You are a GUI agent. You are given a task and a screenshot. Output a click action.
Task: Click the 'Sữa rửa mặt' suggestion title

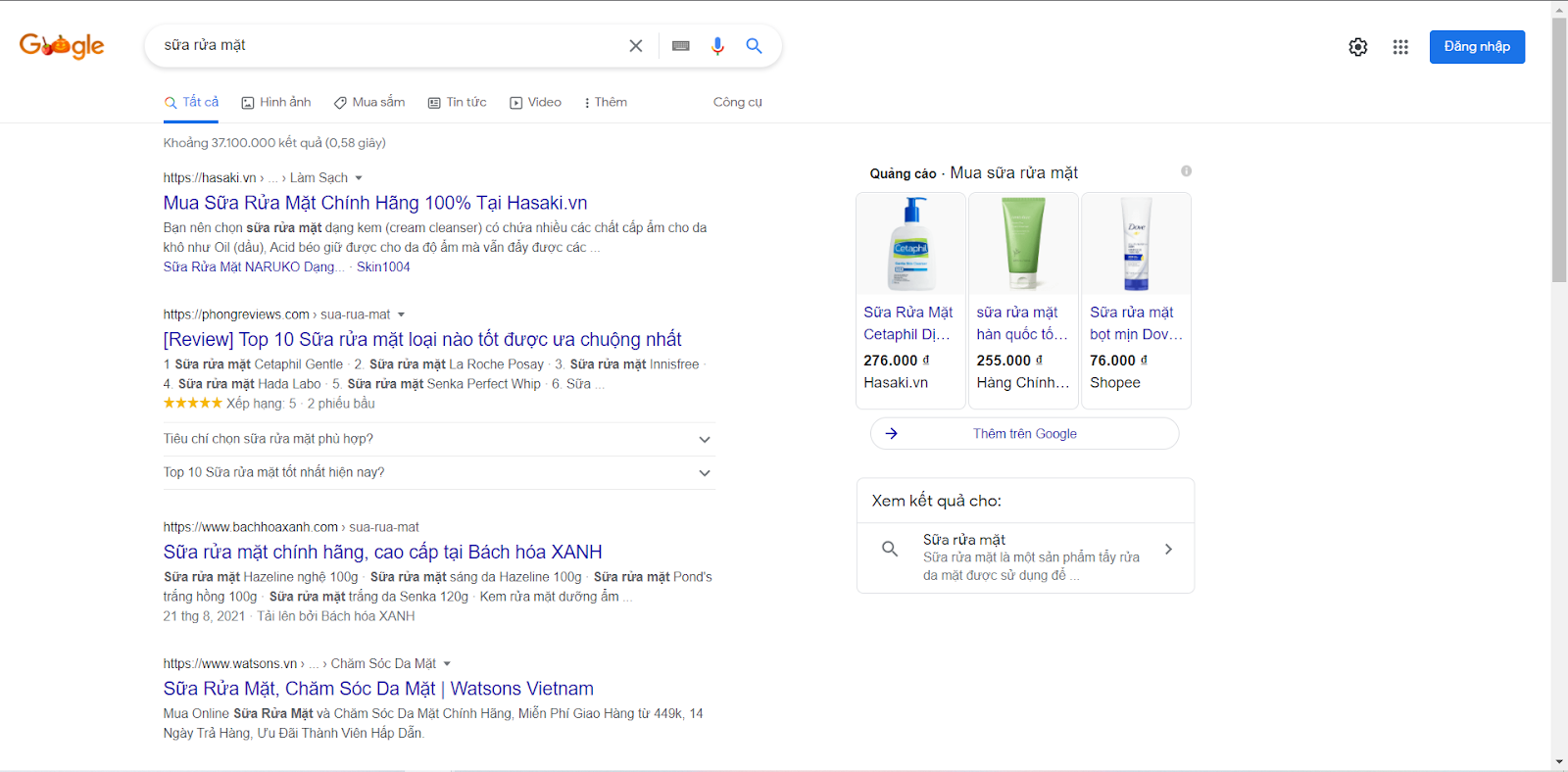(964, 539)
